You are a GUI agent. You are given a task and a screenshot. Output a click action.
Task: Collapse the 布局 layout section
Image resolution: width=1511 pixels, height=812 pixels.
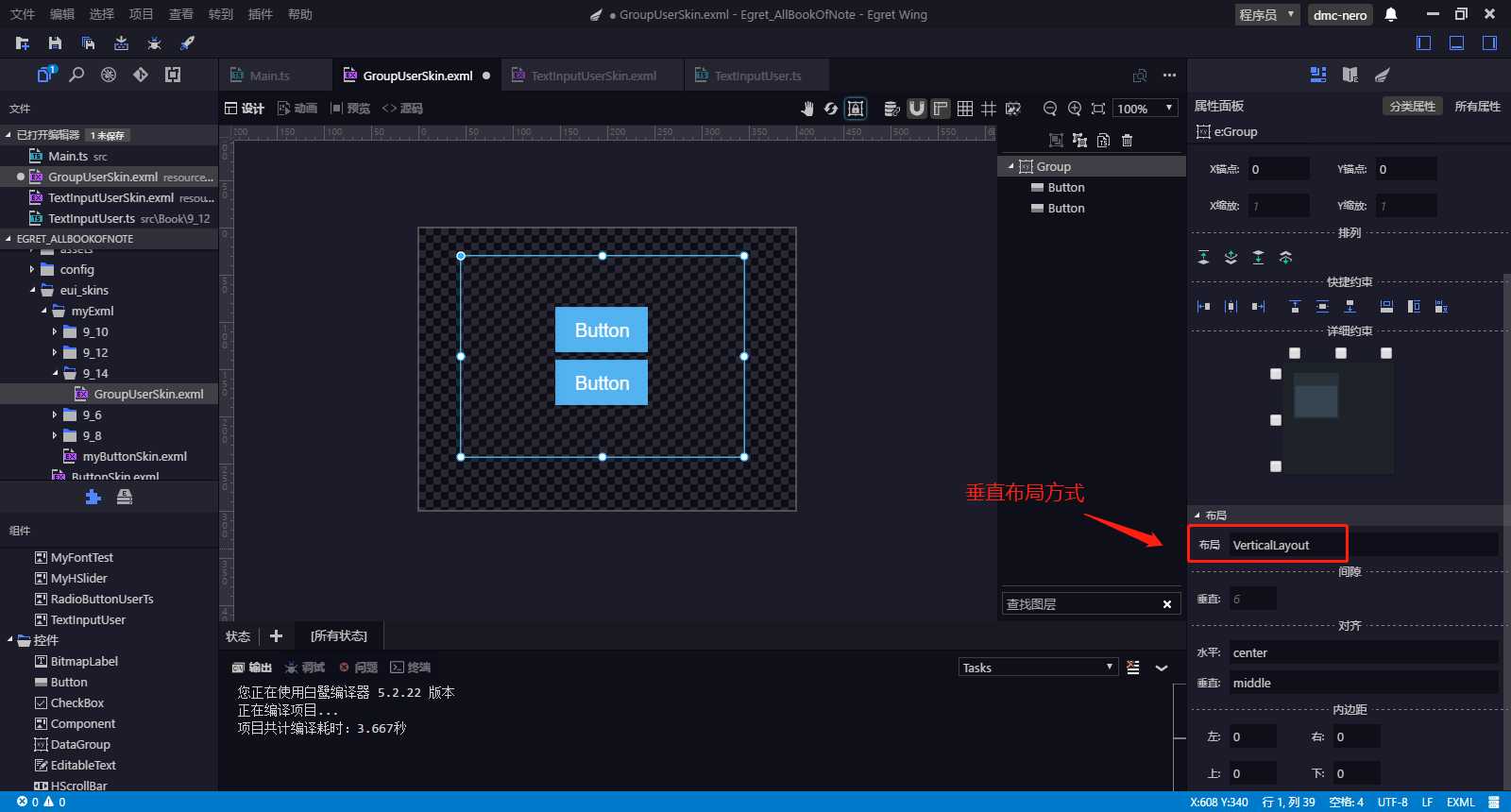1197,516
